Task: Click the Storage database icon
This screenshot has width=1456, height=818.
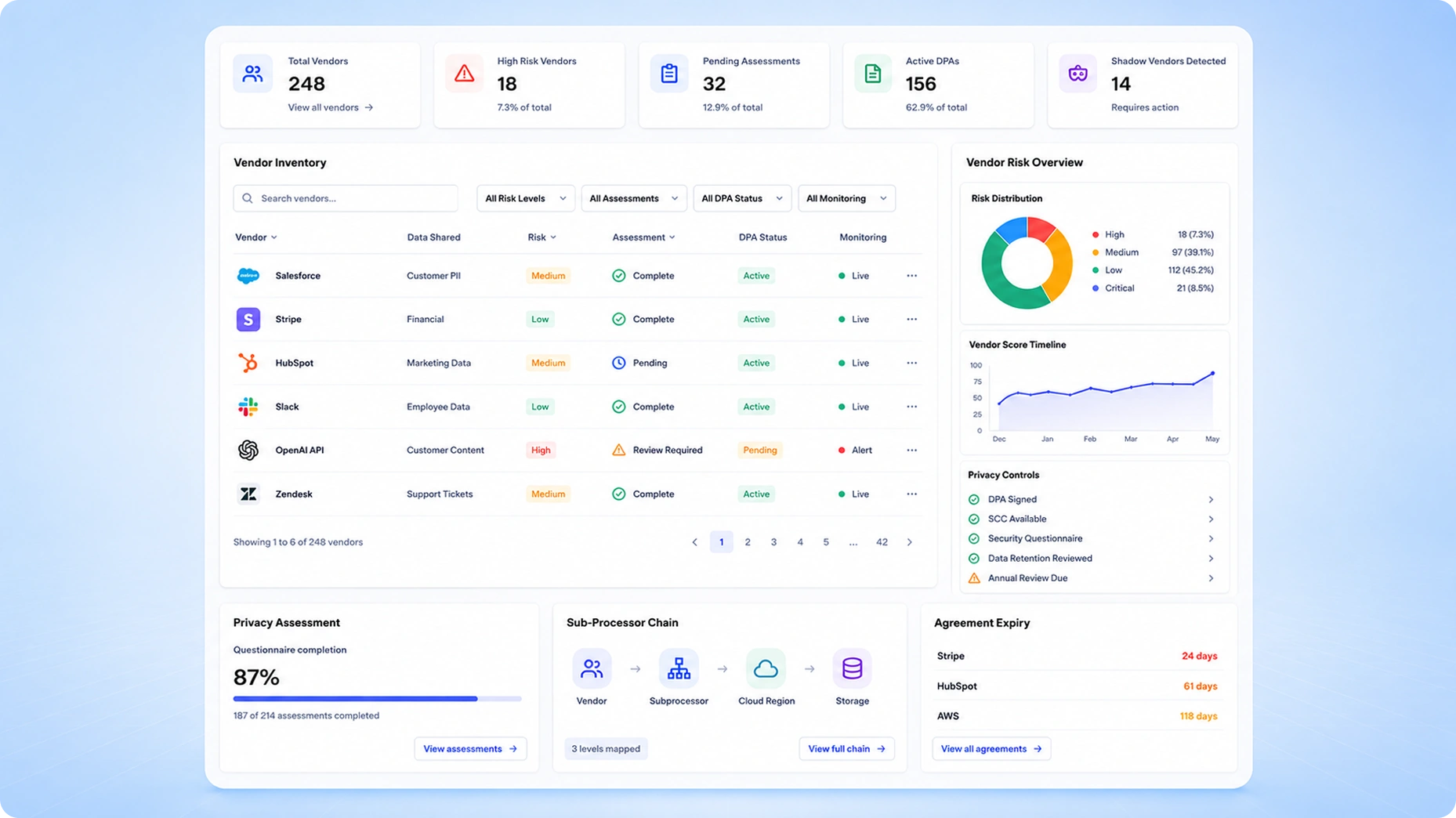Action: tap(852, 668)
